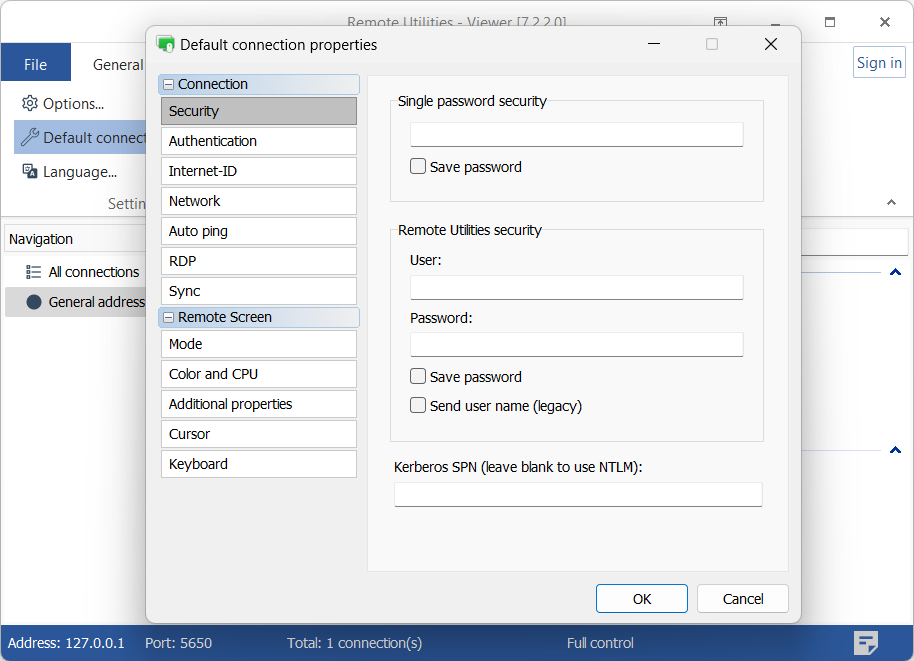914x661 pixels.
Task: Collapse the Connection section
Action: [x=168, y=85]
